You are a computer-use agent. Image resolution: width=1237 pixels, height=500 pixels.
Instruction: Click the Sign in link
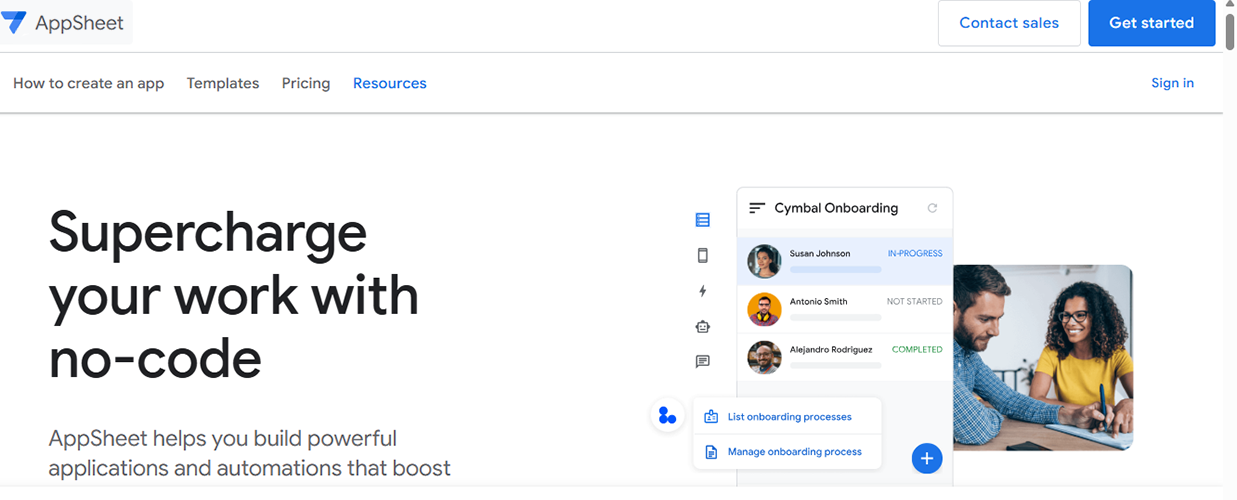(1172, 83)
